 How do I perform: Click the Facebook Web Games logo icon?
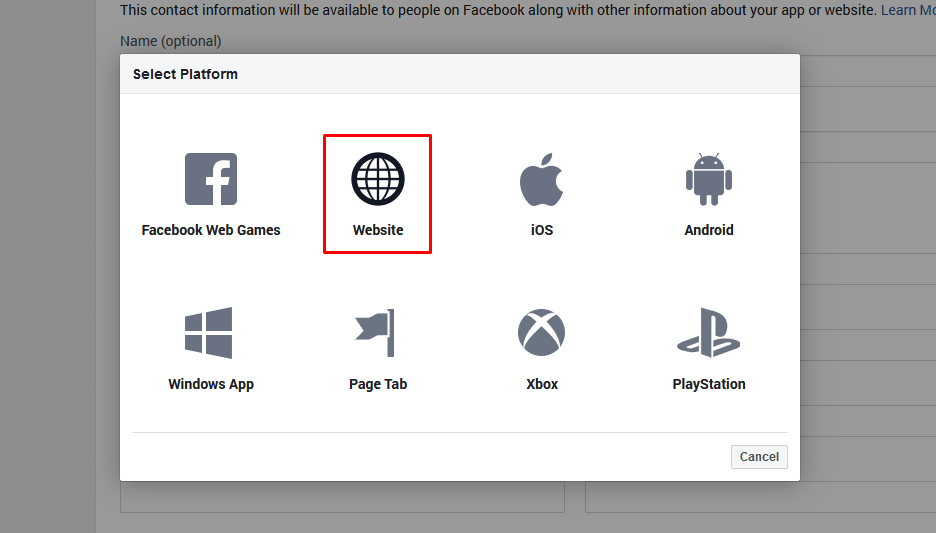(210, 179)
